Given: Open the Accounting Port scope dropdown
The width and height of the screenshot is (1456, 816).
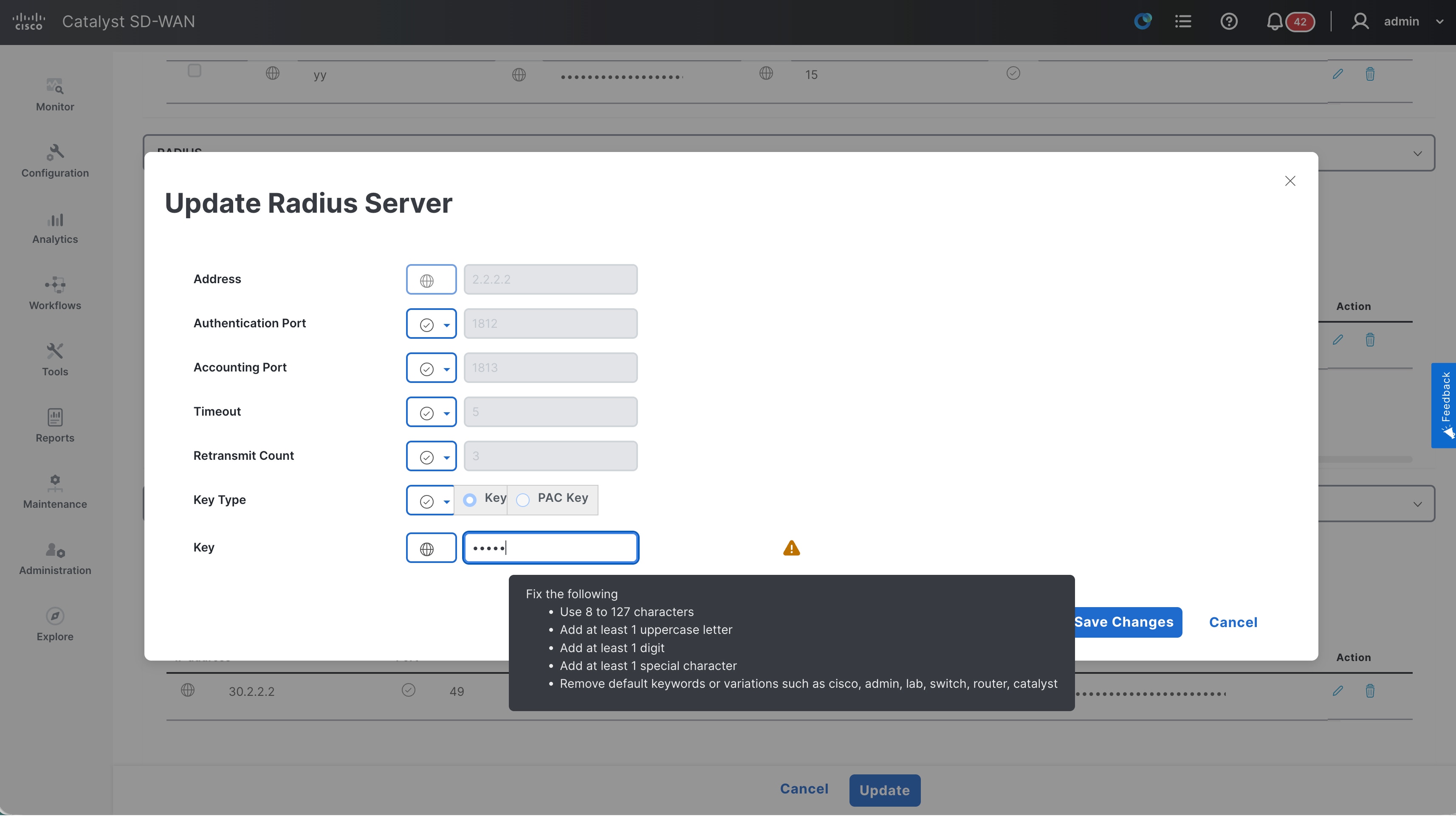Looking at the screenshot, I should (x=431, y=368).
